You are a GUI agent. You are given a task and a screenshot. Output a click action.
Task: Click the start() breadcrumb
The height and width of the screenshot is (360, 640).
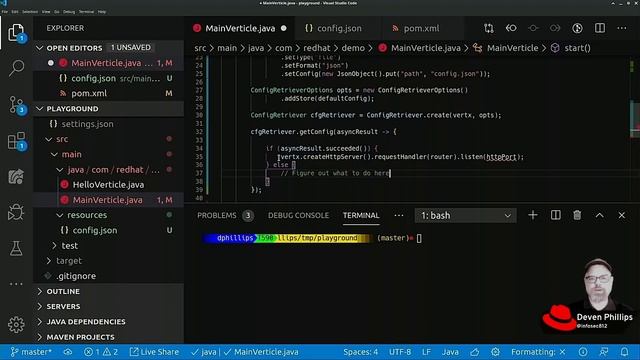pyautogui.click(x=571, y=48)
